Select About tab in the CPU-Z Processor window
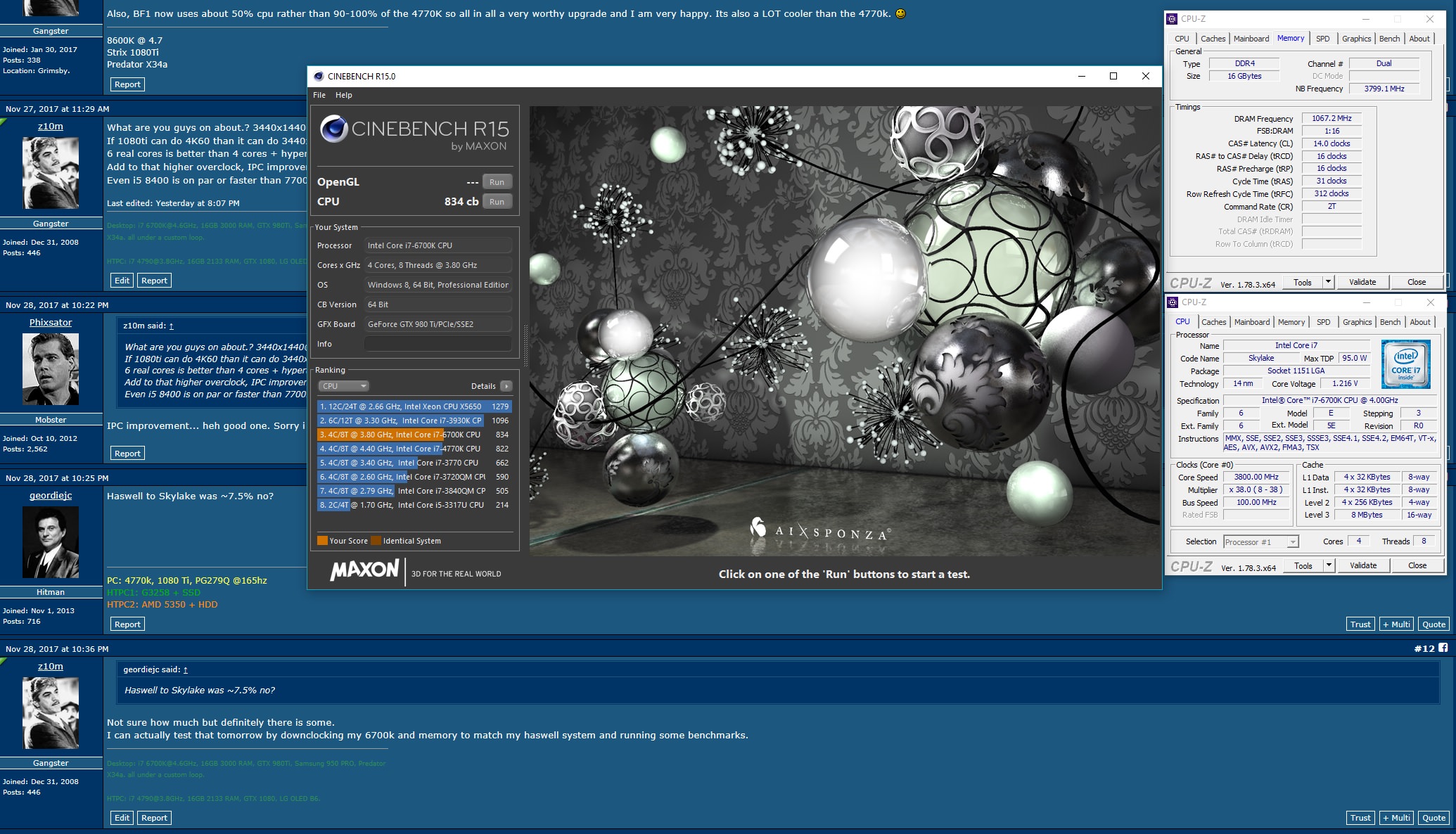The image size is (1456, 834). 1420,322
